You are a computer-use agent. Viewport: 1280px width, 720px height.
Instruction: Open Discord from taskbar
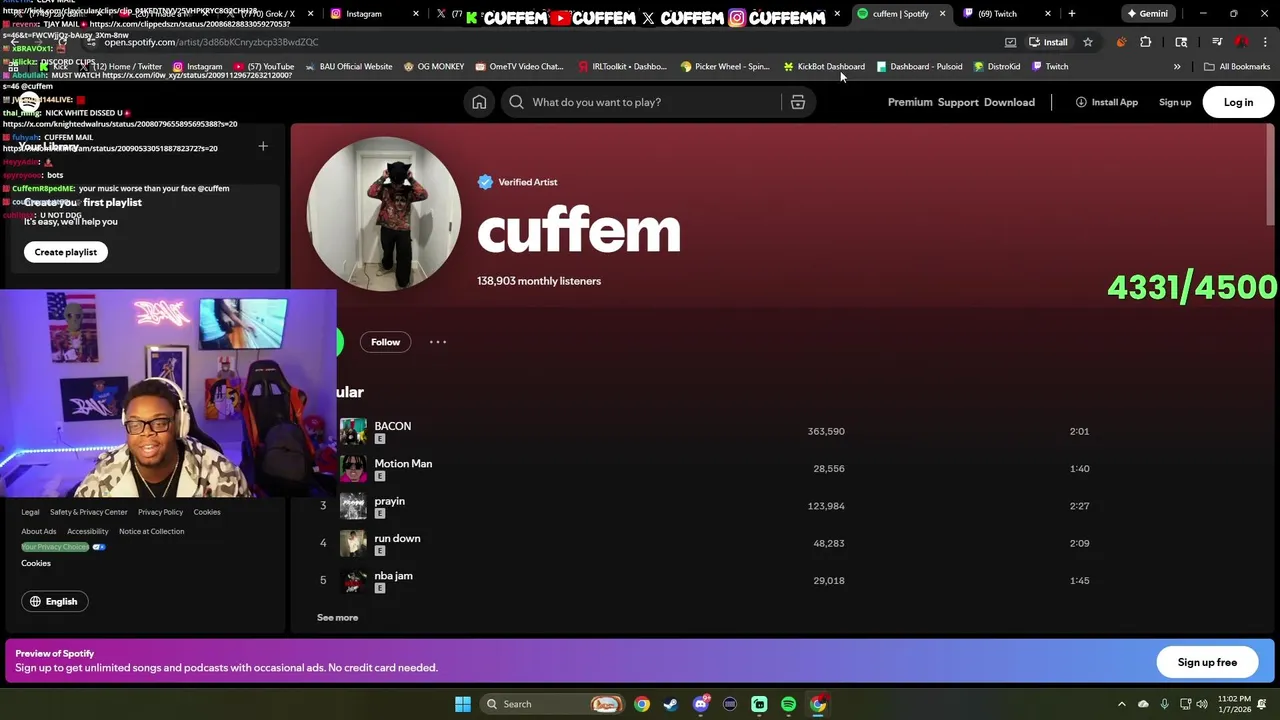tap(701, 704)
